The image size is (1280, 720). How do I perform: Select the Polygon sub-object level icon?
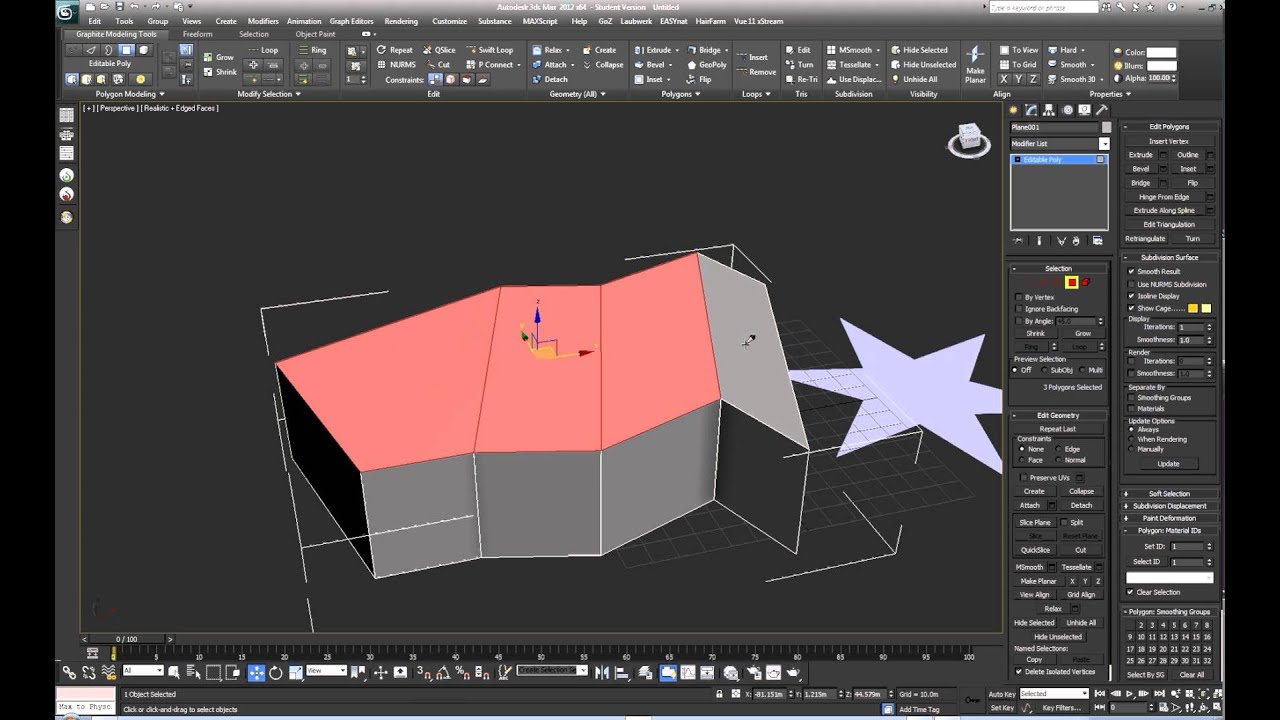pos(1071,283)
